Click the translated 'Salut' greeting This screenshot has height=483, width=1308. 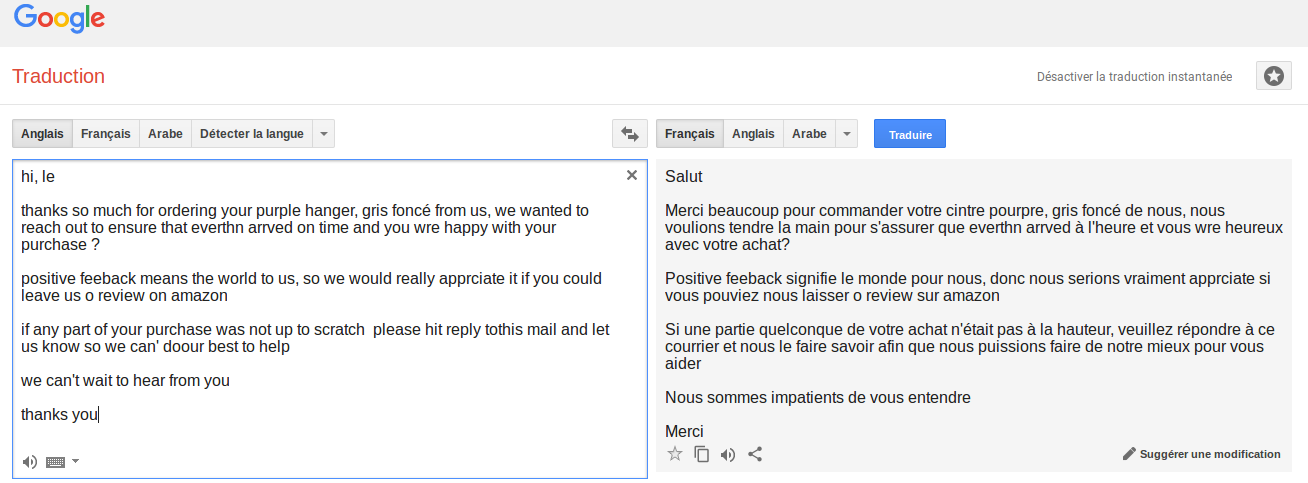pyautogui.click(x=684, y=176)
